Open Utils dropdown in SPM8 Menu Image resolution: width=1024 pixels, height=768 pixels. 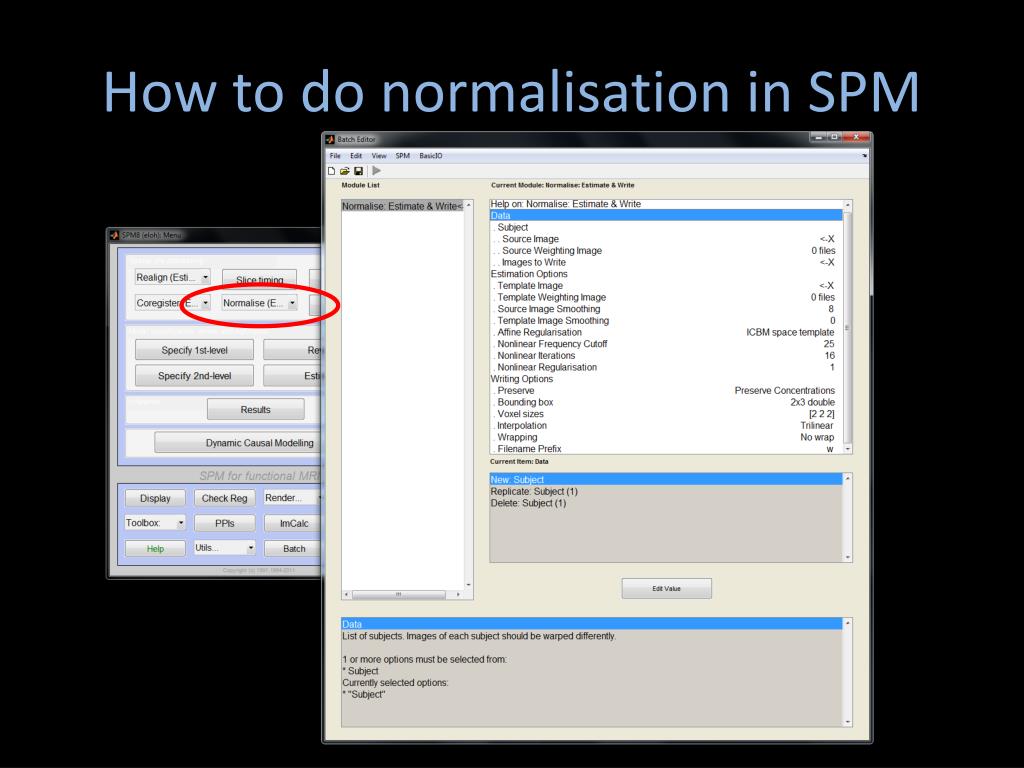coord(225,548)
